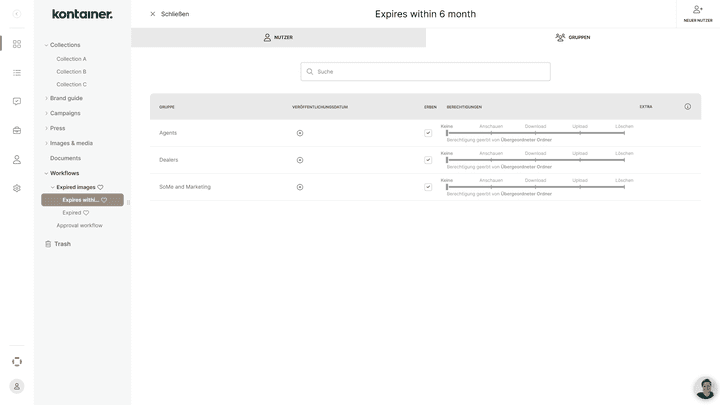Switch to the Nutzer tab

(278, 37)
